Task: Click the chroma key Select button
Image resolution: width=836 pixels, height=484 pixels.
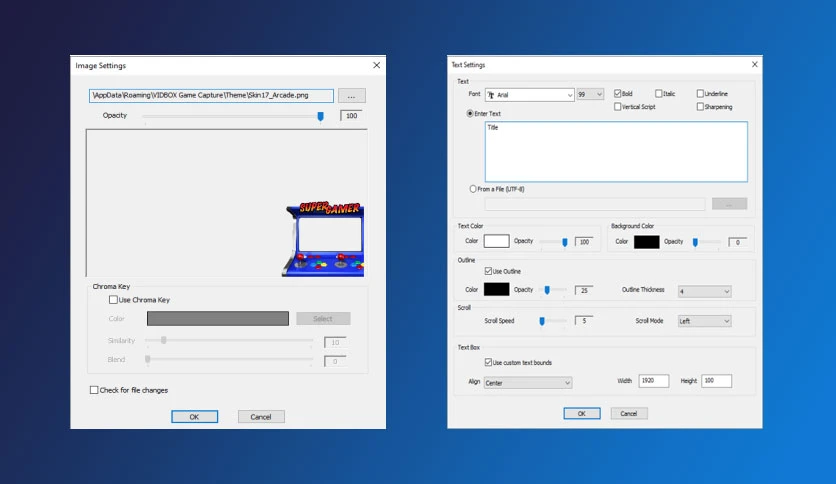Action: click(x=323, y=319)
